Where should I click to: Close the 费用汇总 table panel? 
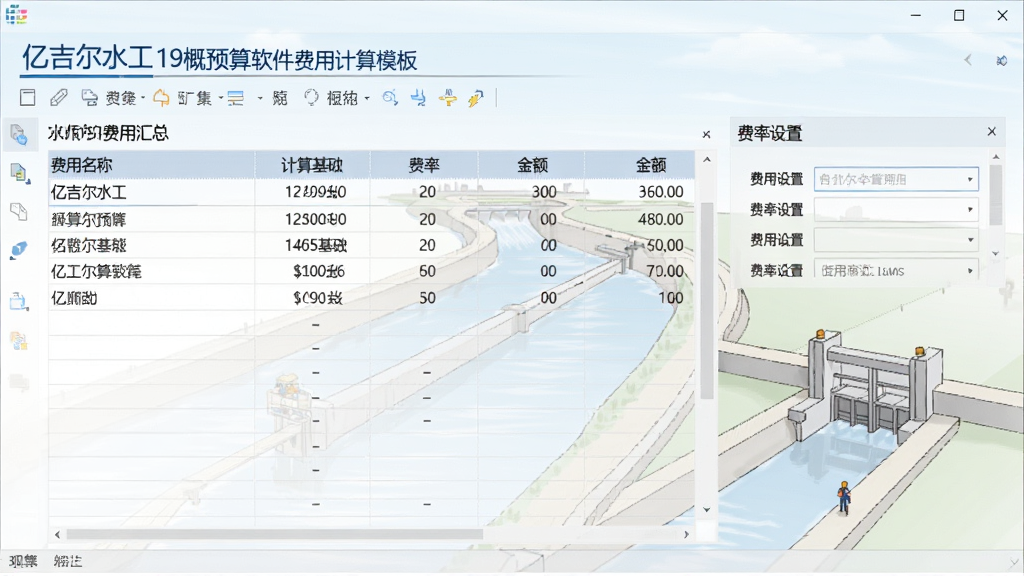706,135
